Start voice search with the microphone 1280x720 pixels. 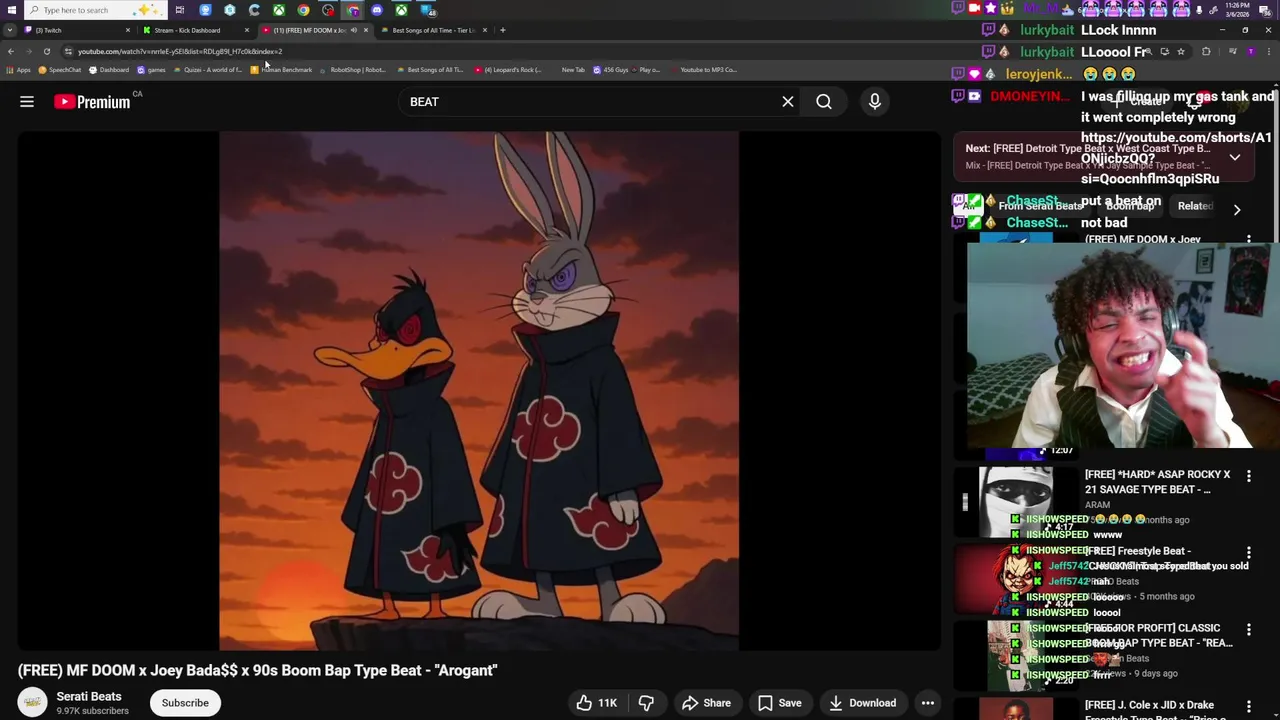pyautogui.click(x=875, y=101)
